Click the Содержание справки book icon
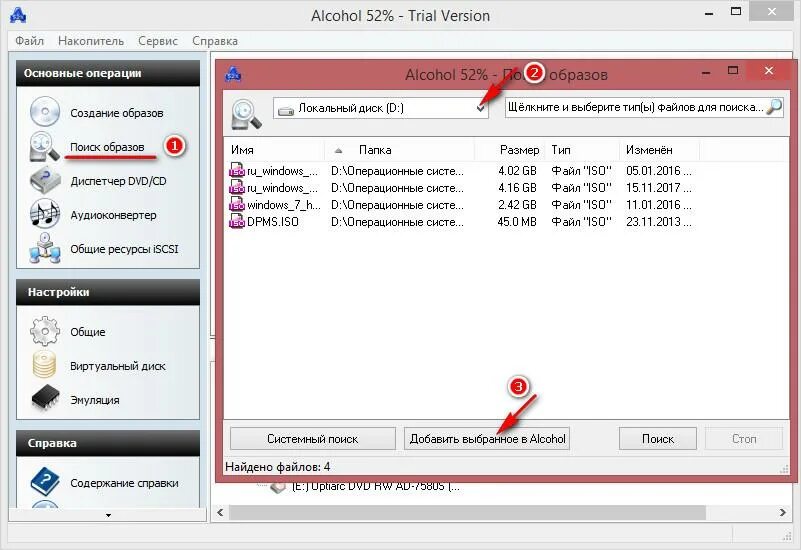 pos(45,482)
